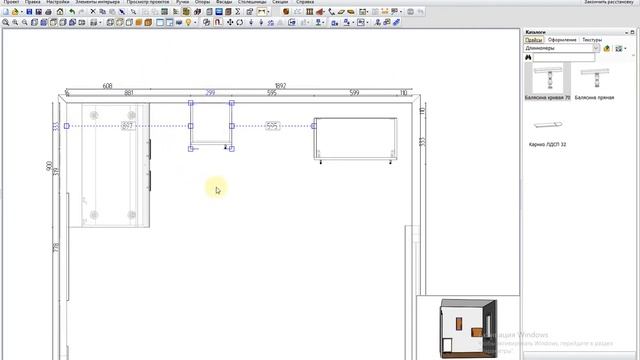Select the Балясина кривая catalog thumbnail

click(548, 82)
